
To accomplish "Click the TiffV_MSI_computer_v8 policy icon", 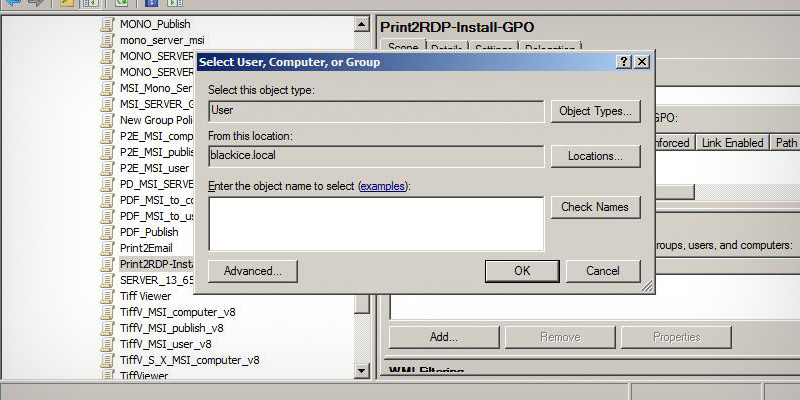I will 108,312.
